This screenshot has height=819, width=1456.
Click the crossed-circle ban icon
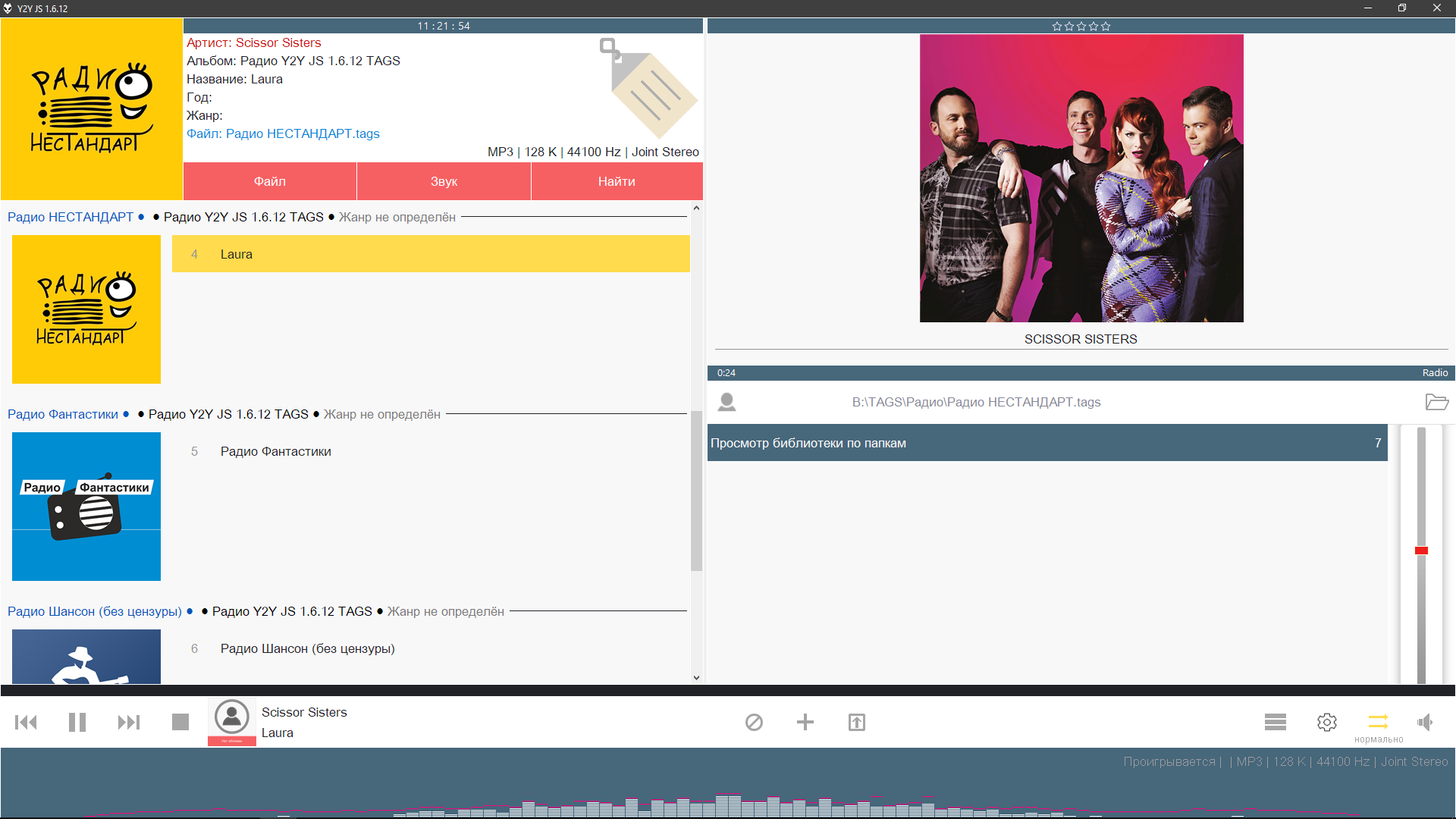click(x=754, y=722)
